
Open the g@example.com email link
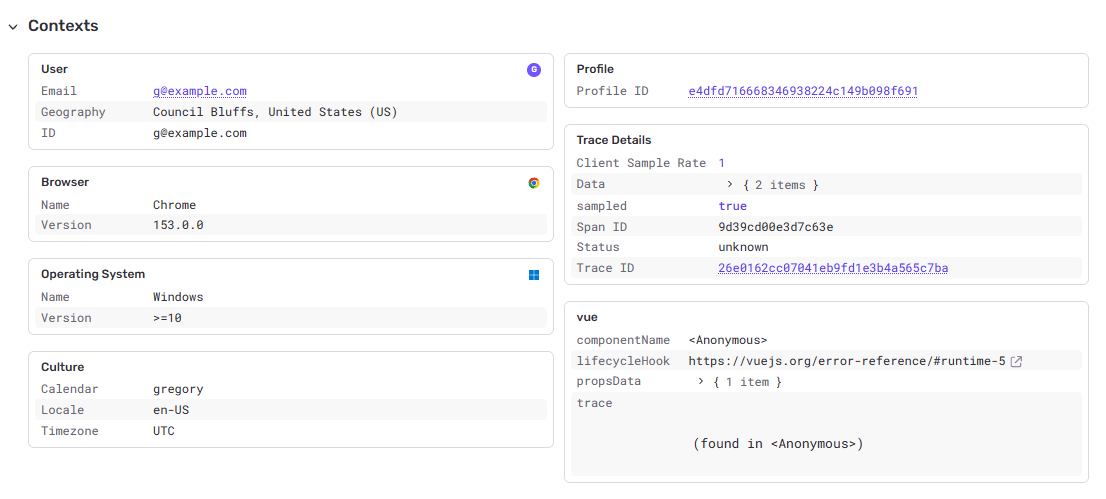coord(200,91)
